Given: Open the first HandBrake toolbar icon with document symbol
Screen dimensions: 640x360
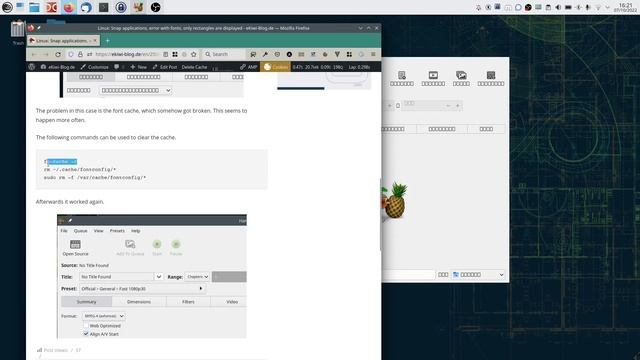Looking at the screenshot, I should [x=402, y=78].
